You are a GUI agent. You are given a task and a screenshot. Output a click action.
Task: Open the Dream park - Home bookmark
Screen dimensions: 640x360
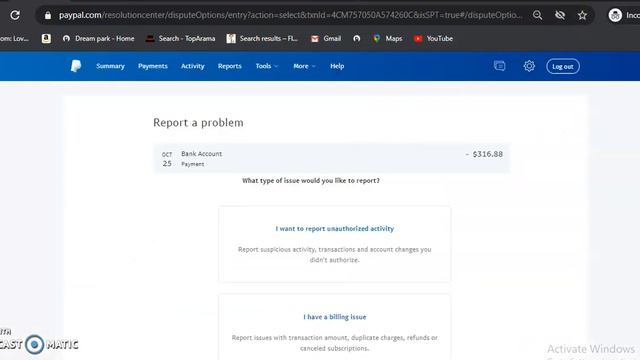(x=98, y=38)
